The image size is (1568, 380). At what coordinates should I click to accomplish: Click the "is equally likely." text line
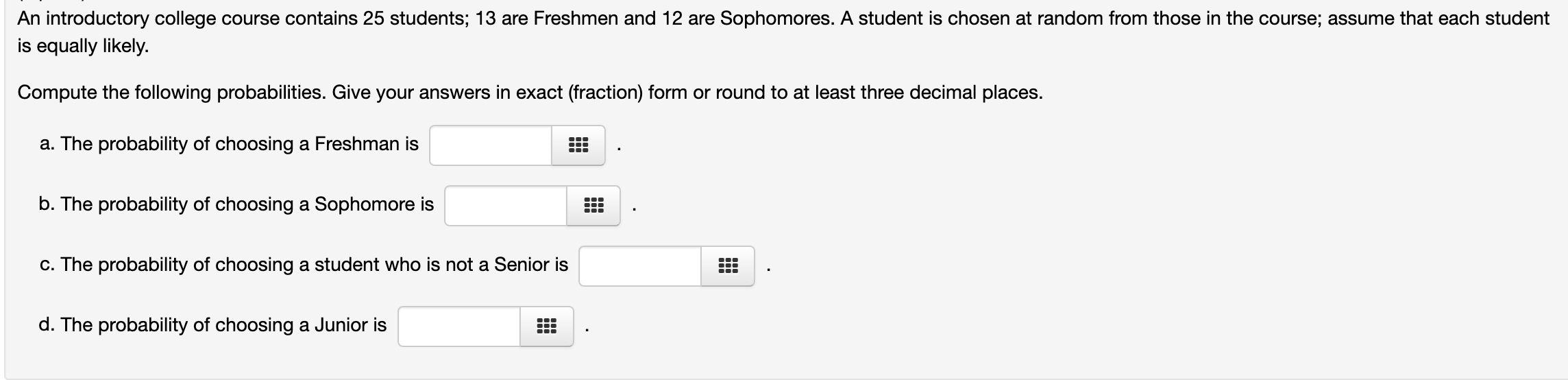(x=83, y=46)
